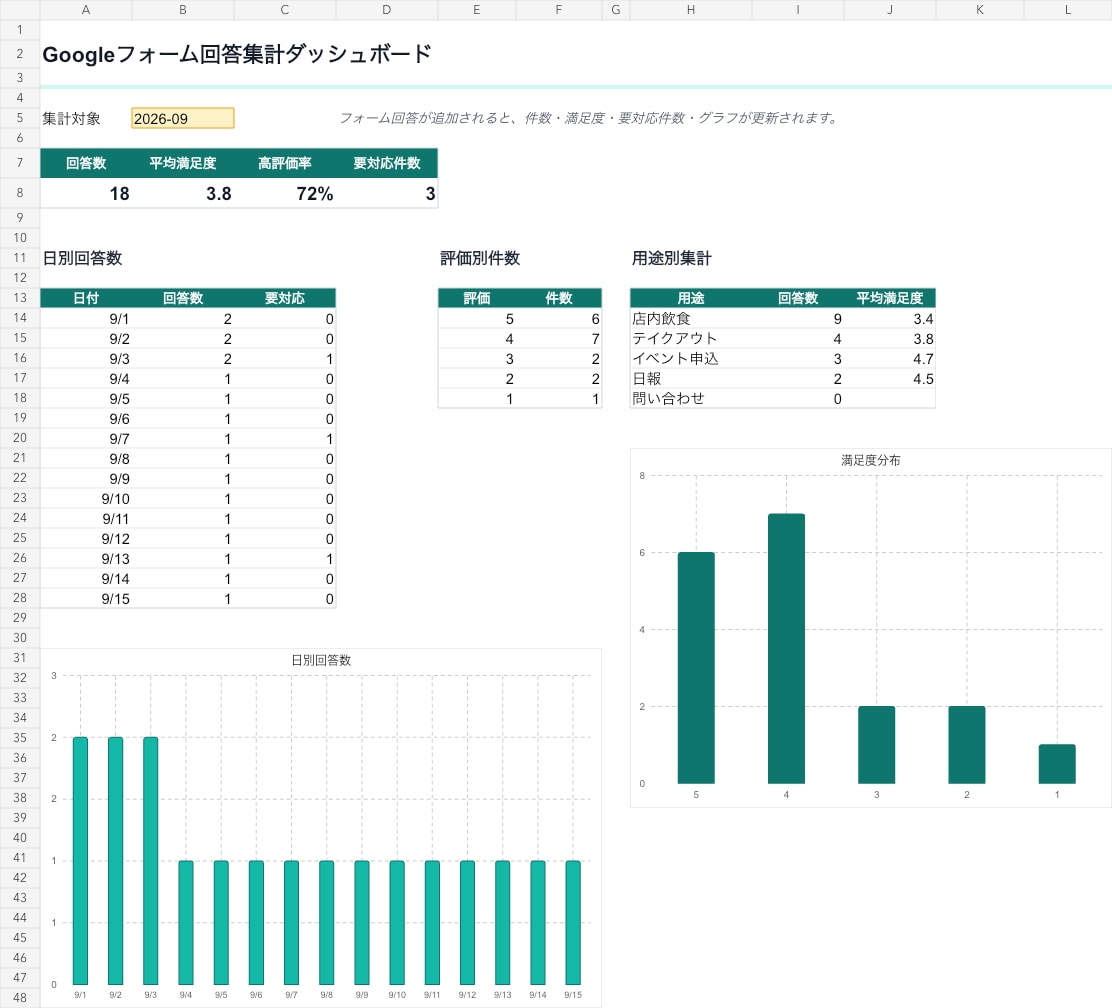Select row 30 header

20,638
